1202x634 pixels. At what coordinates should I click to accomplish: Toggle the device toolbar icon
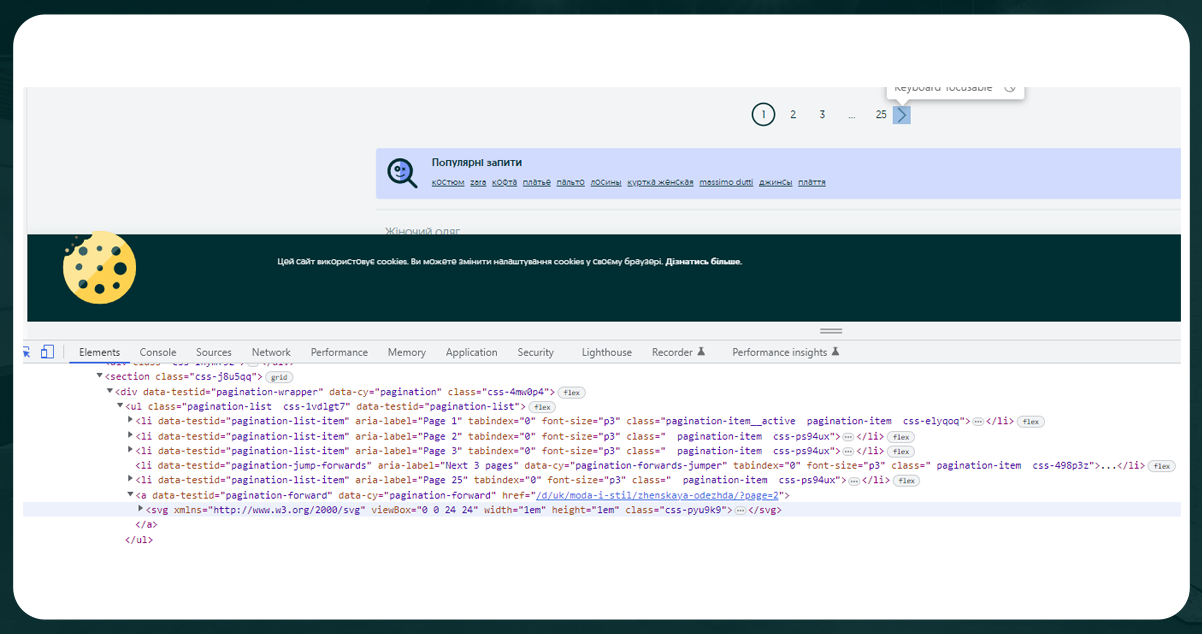click(47, 351)
